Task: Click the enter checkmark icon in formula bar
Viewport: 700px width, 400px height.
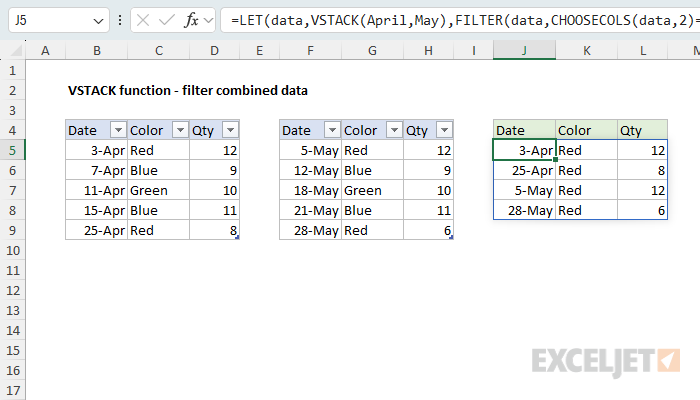Action: 167,20
